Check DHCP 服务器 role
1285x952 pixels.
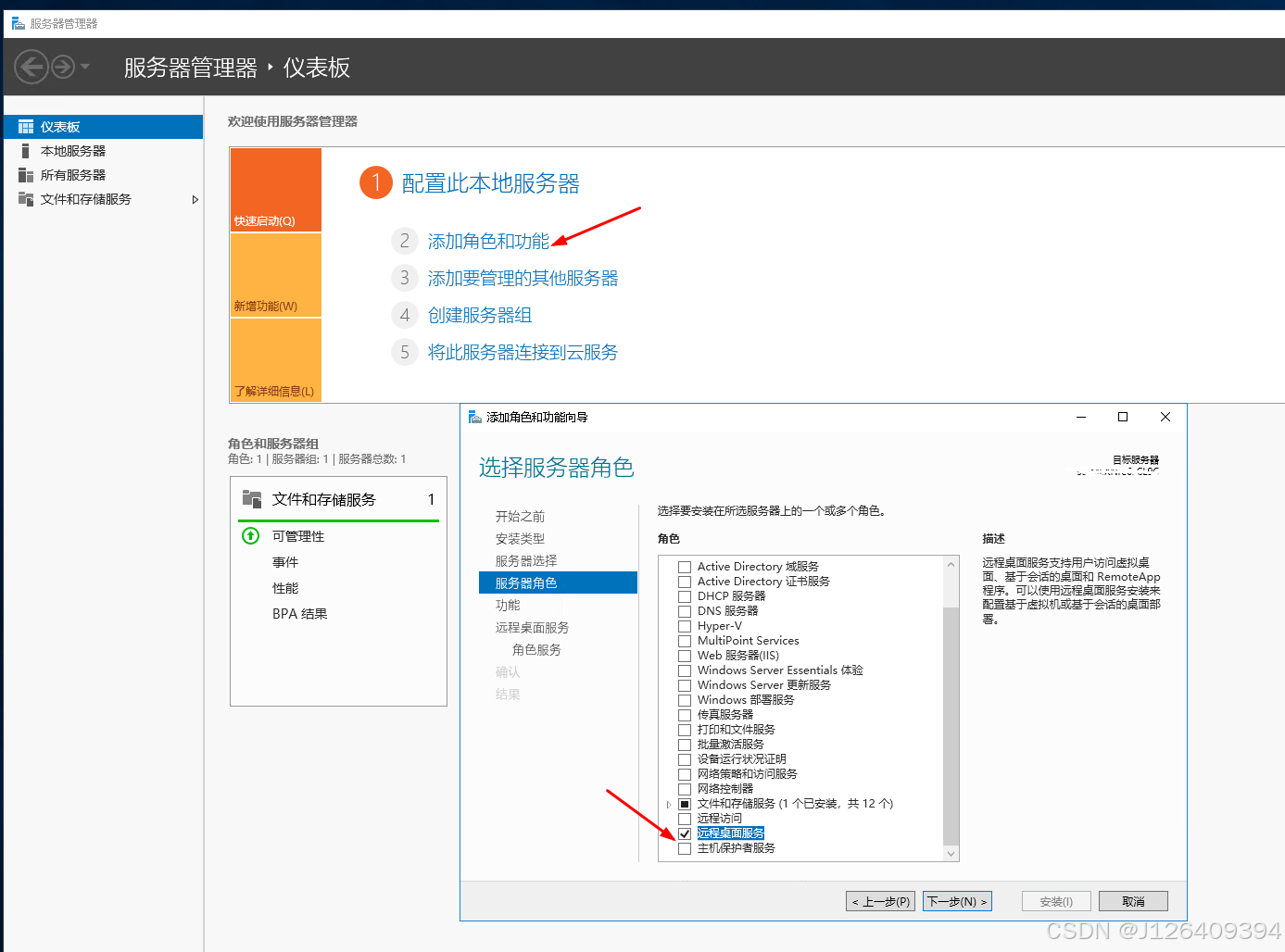[685, 596]
